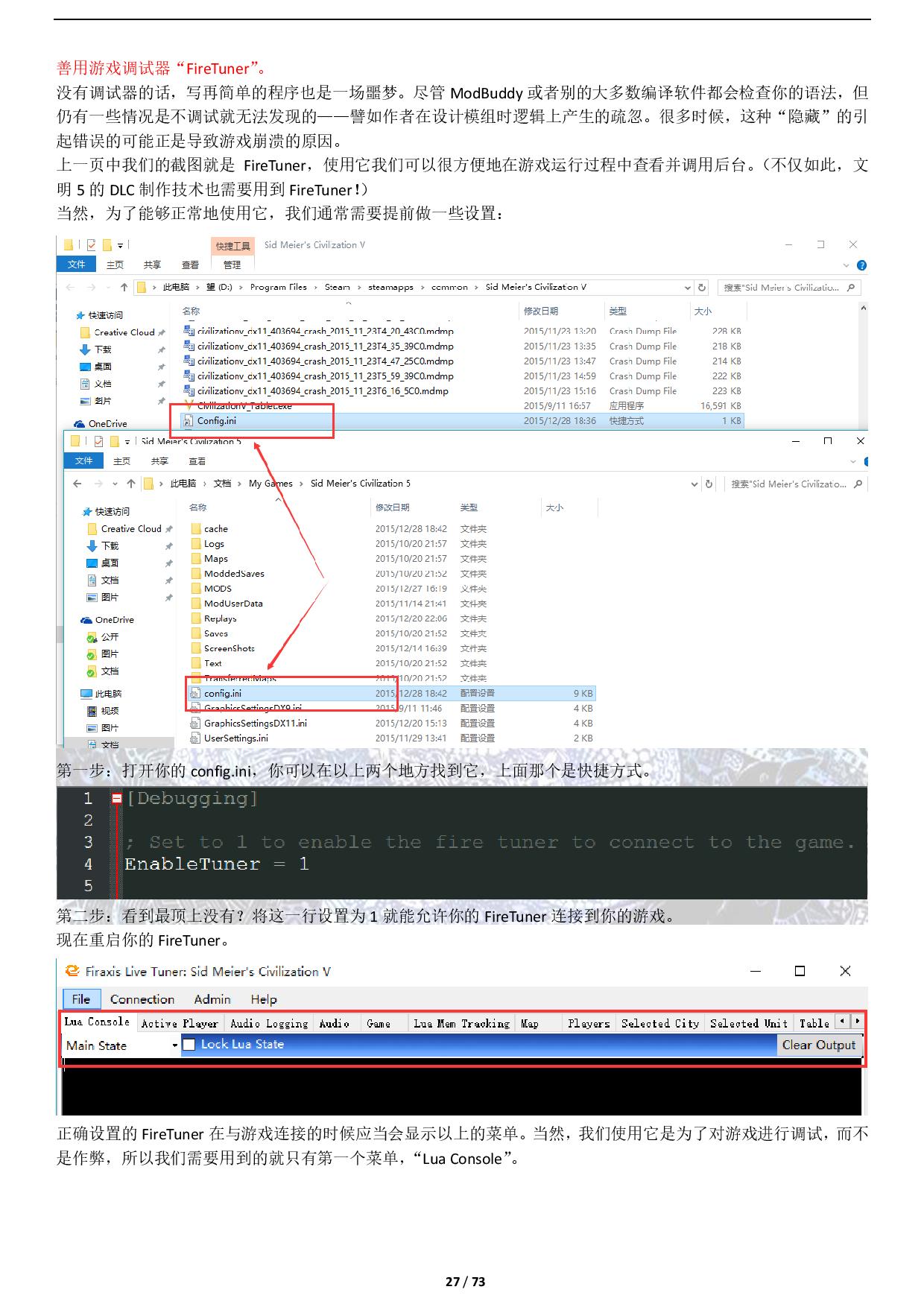924x1307 pixels.
Task: Open the Connection menu
Action: pos(142,999)
